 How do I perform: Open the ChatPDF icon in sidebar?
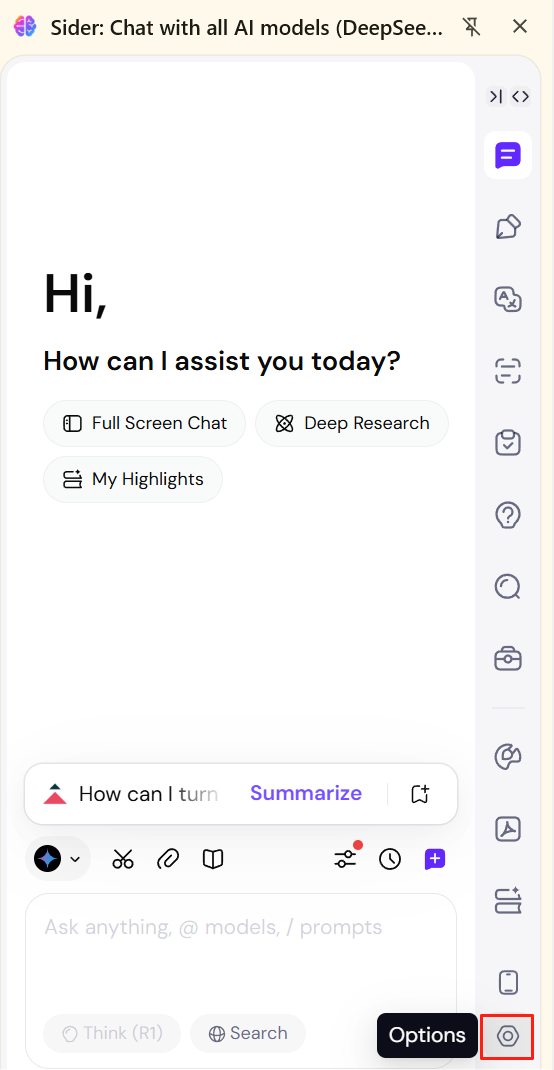click(508, 830)
